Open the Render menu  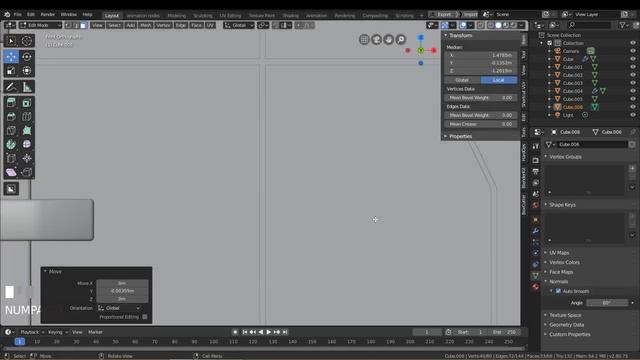pos(47,14)
